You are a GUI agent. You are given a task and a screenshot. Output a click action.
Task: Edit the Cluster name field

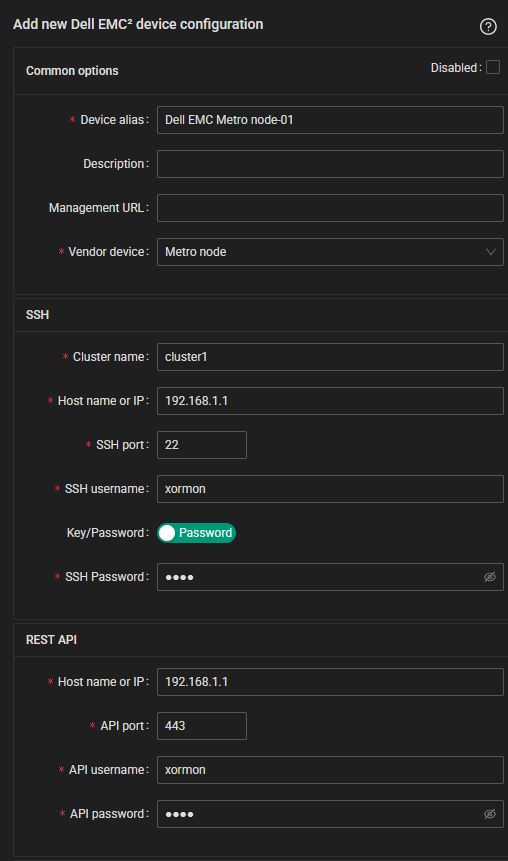330,357
